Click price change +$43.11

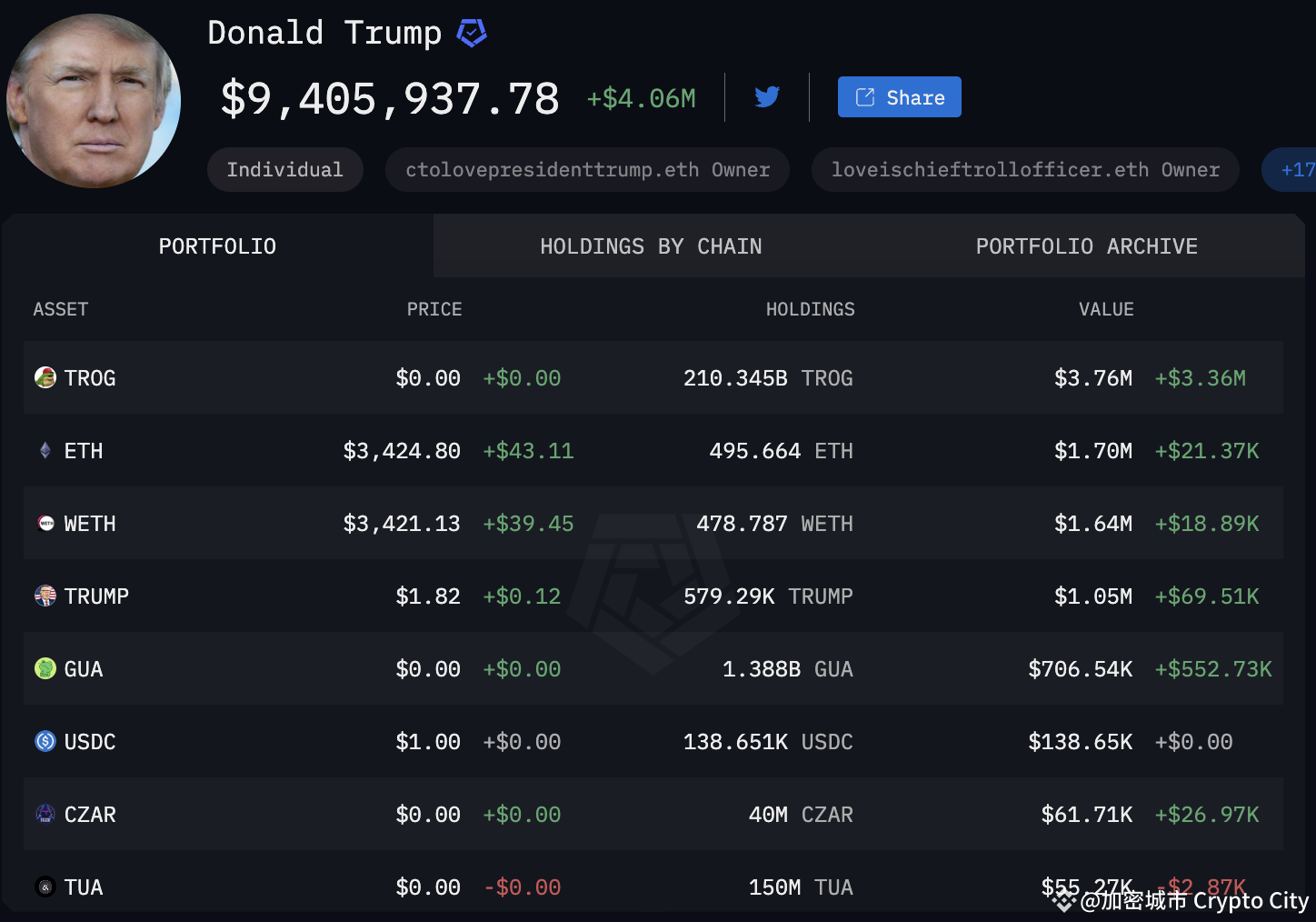(x=528, y=451)
